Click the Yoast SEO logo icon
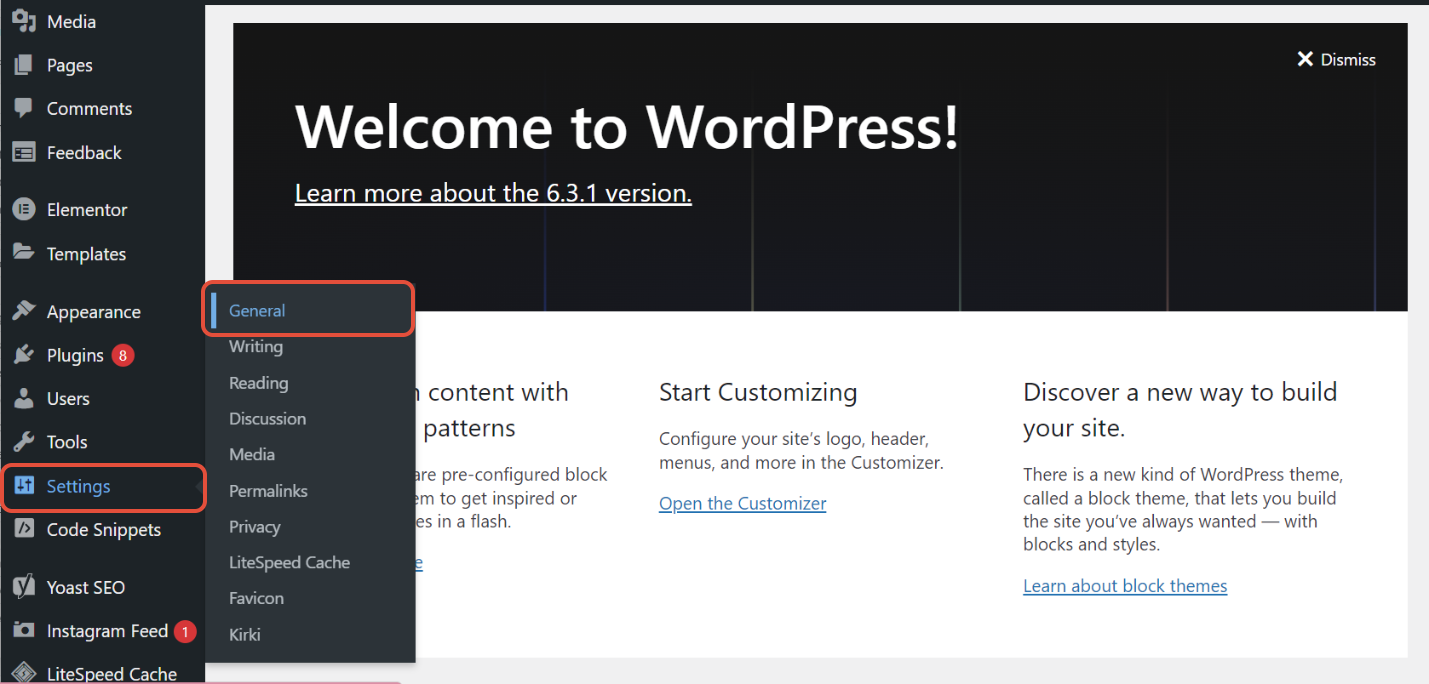The image size is (1429, 684). [x=24, y=587]
